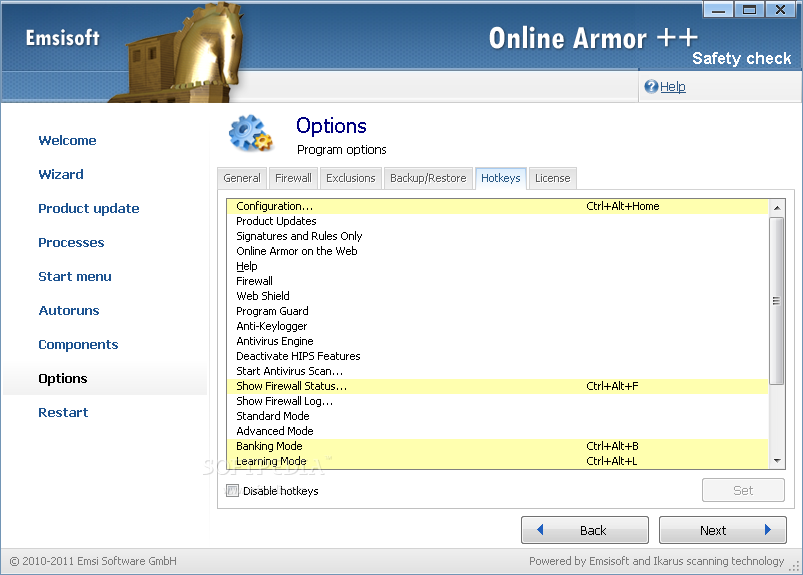Click the right arrow icon on the Next button
This screenshot has height=575, width=803.
[x=768, y=529]
